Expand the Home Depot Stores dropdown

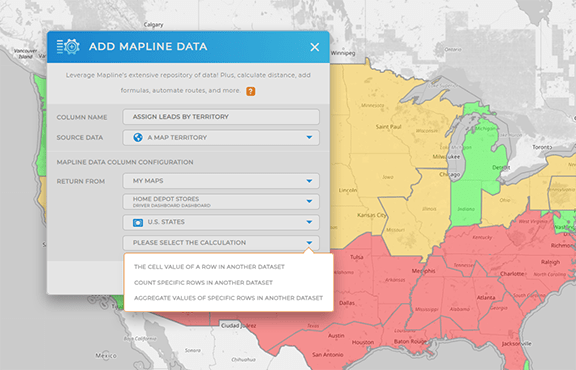(x=221, y=201)
